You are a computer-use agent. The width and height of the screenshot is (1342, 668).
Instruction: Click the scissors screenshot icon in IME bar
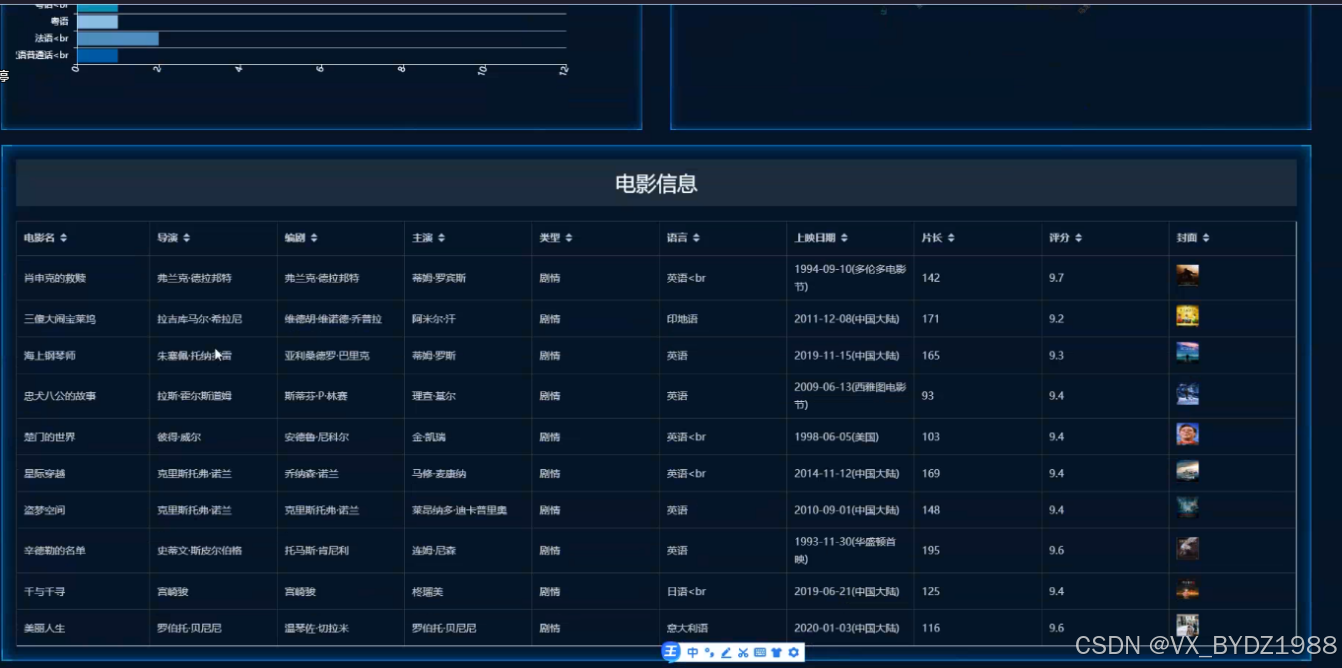[743, 653]
